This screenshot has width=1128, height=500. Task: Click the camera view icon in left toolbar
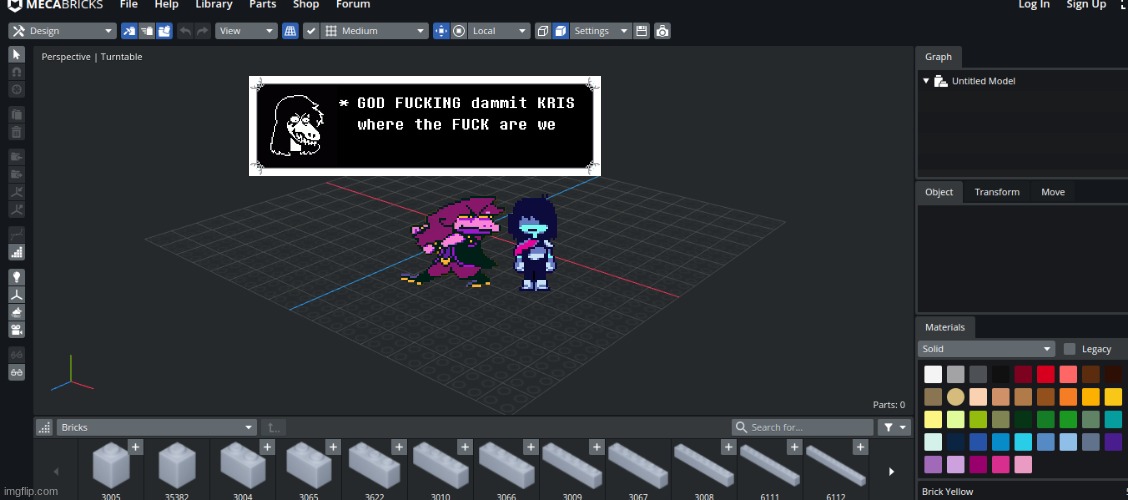(17, 329)
